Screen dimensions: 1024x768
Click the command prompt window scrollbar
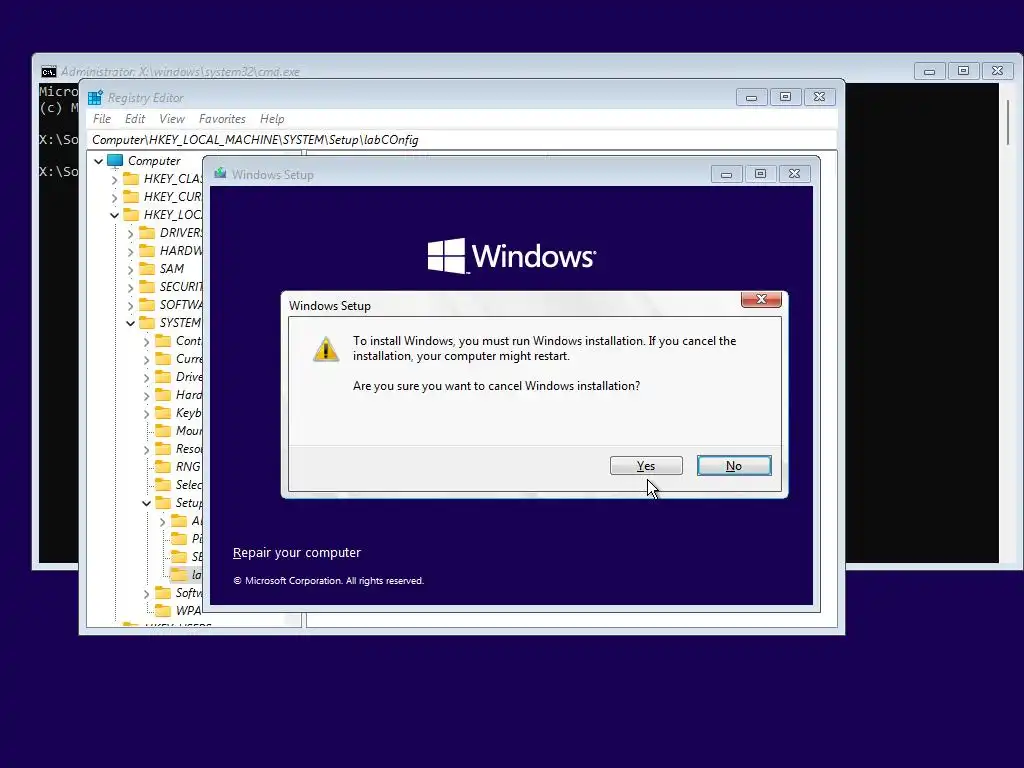pos(1008,123)
